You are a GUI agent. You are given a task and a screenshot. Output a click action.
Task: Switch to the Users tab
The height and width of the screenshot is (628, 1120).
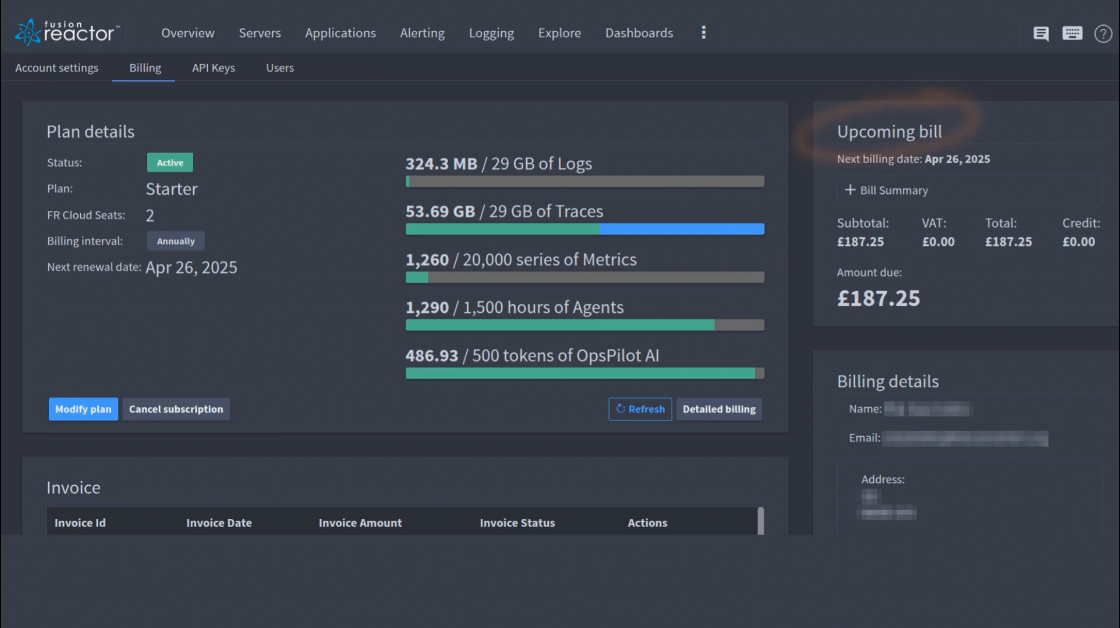coord(280,68)
